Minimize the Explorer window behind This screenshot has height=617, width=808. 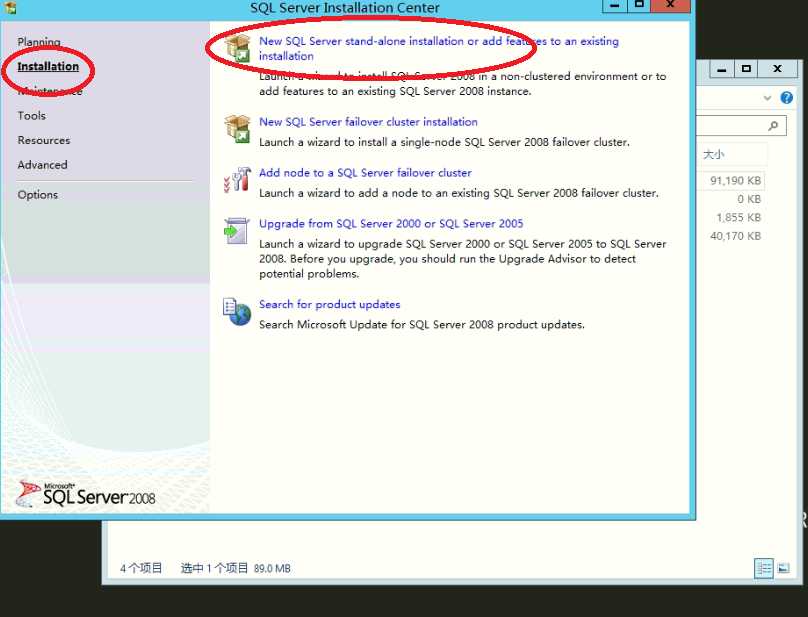tap(721, 69)
